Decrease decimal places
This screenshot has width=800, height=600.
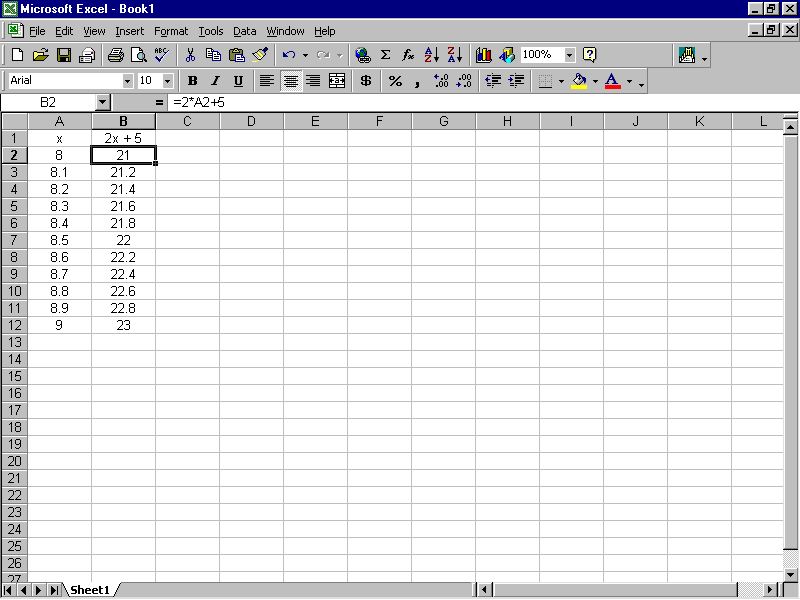click(464, 81)
